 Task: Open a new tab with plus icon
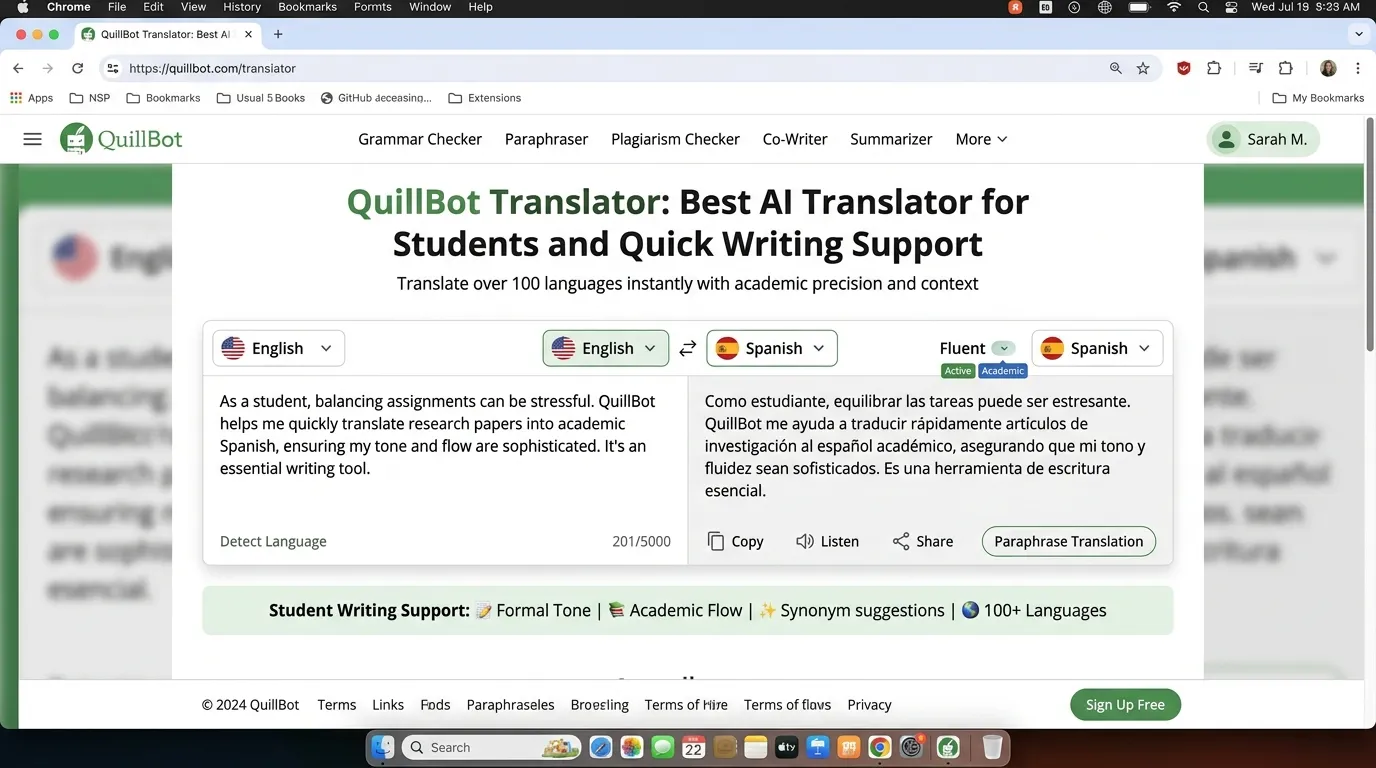(278, 34)
